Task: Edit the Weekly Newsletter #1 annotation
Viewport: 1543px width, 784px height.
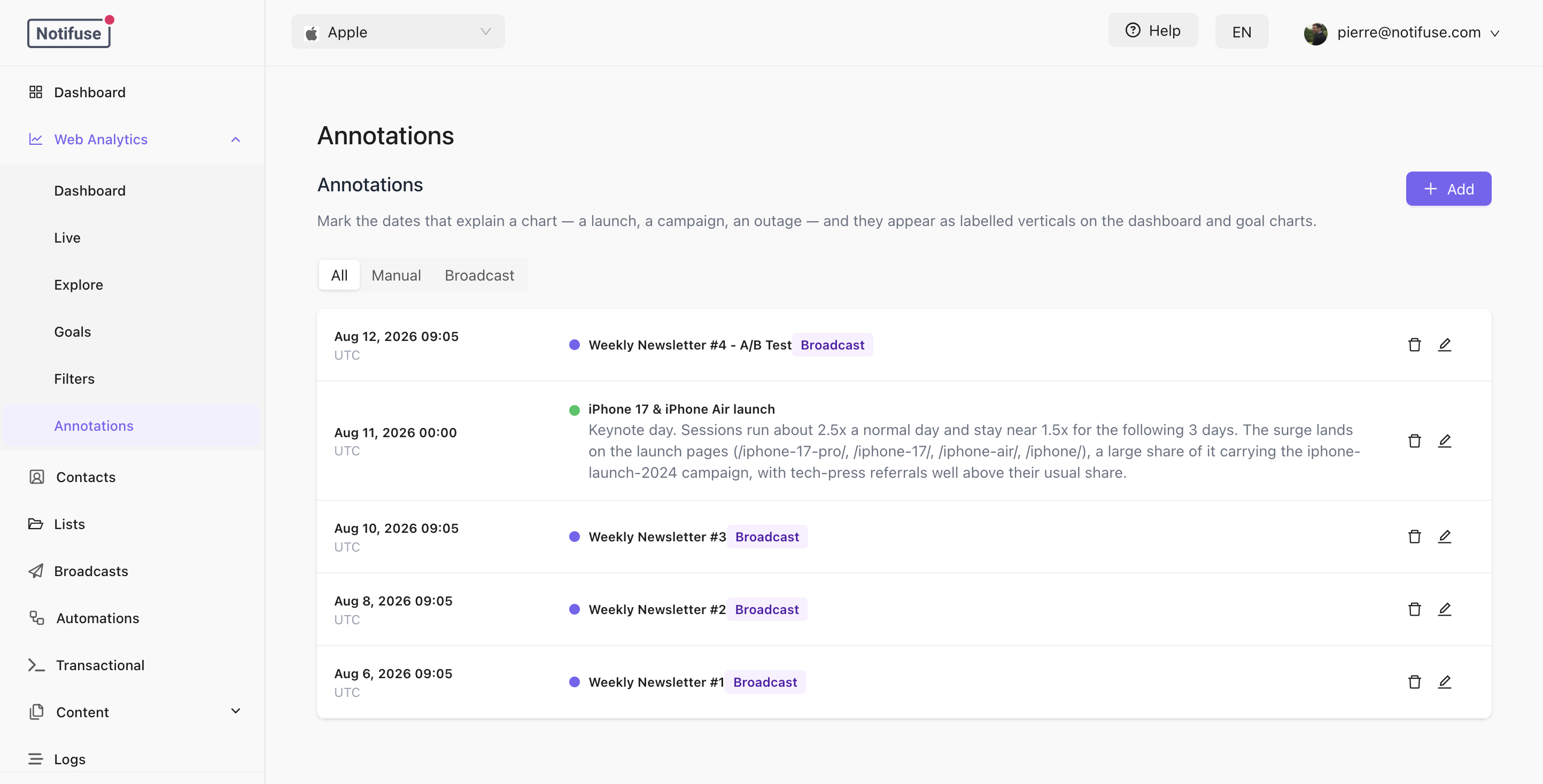Action: pyautogui.click(x=1444, y=681)
